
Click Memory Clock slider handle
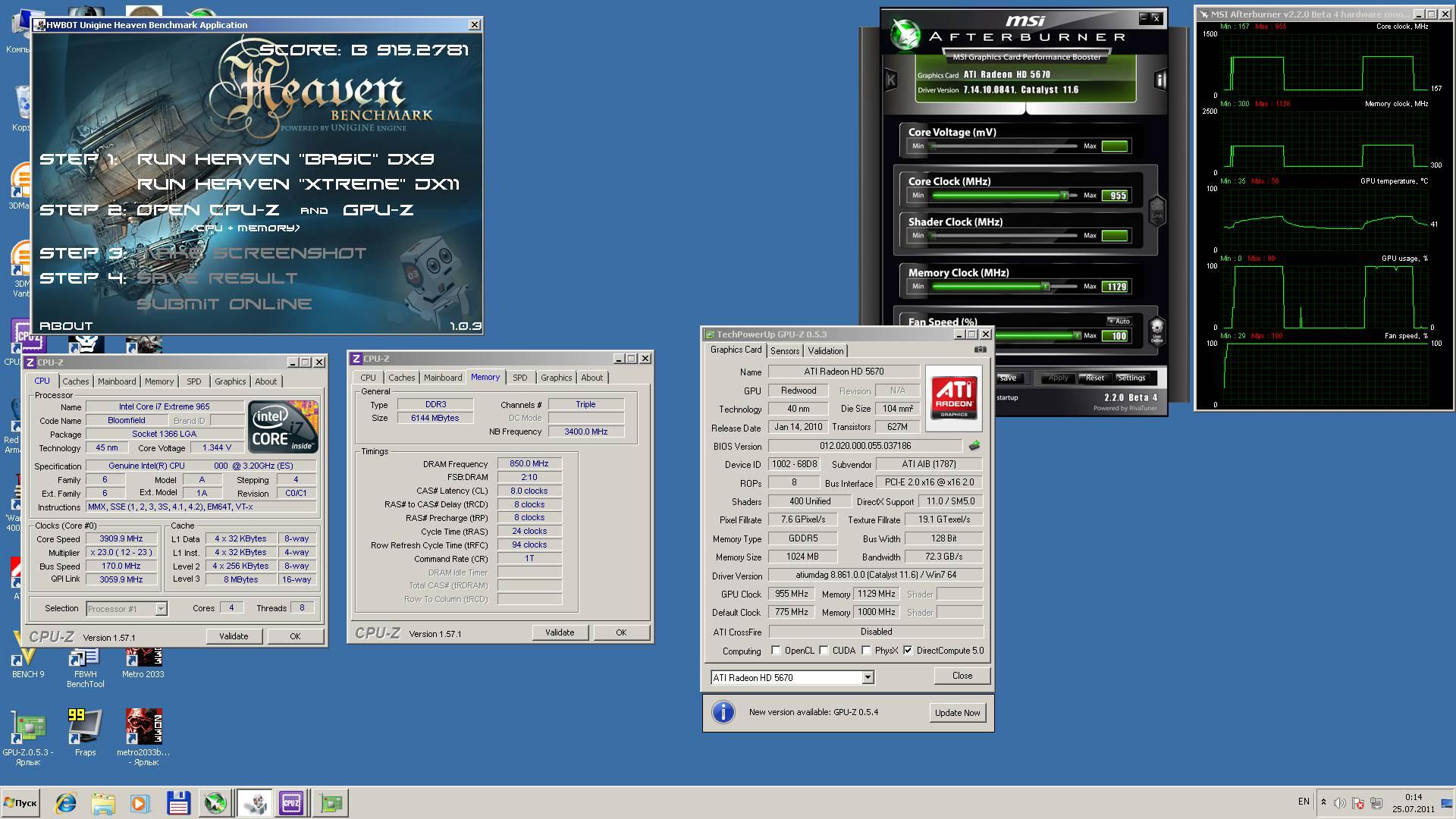[x=1045, y=286]
